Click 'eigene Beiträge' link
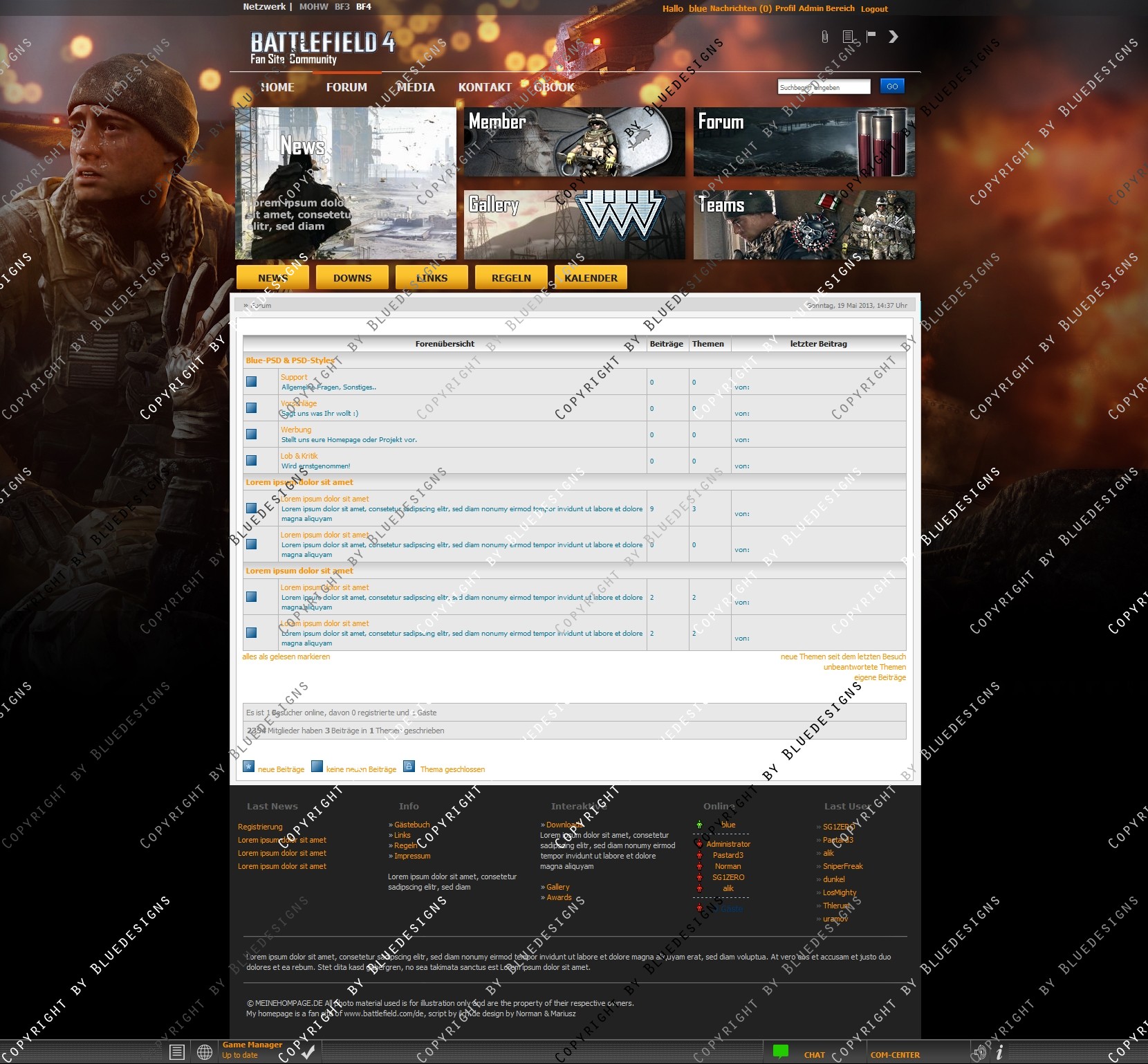This screenshot has width=1148, height=1064. click(880, 677)
